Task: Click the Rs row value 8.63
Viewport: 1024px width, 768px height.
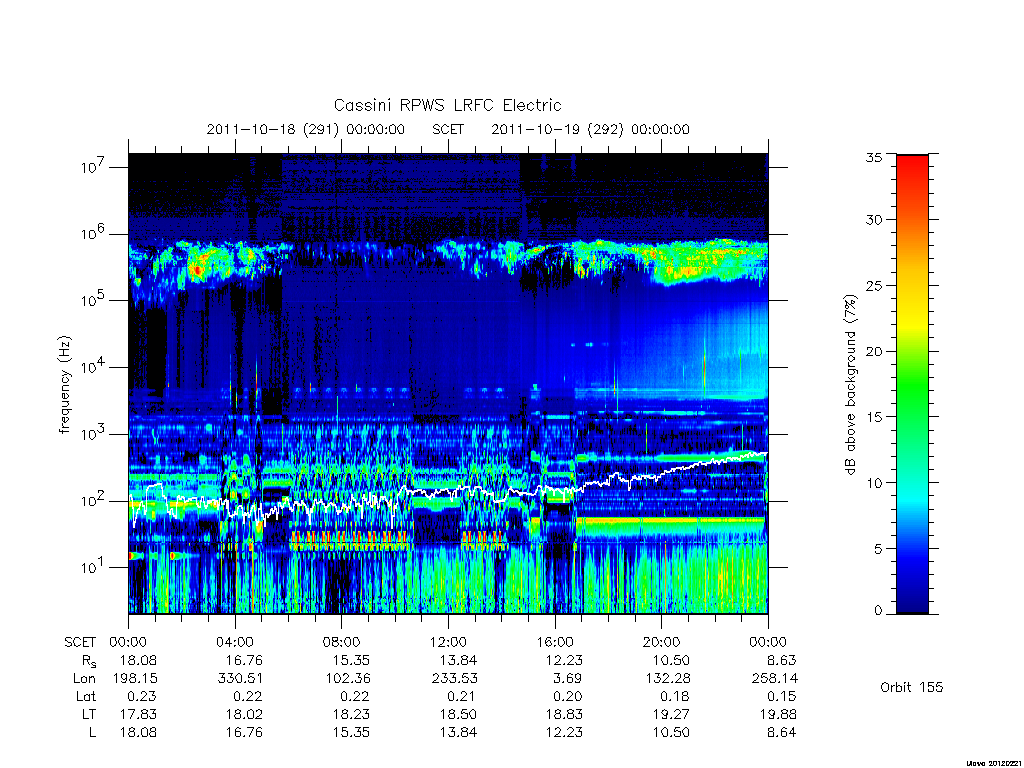Action: coord(782,660)
